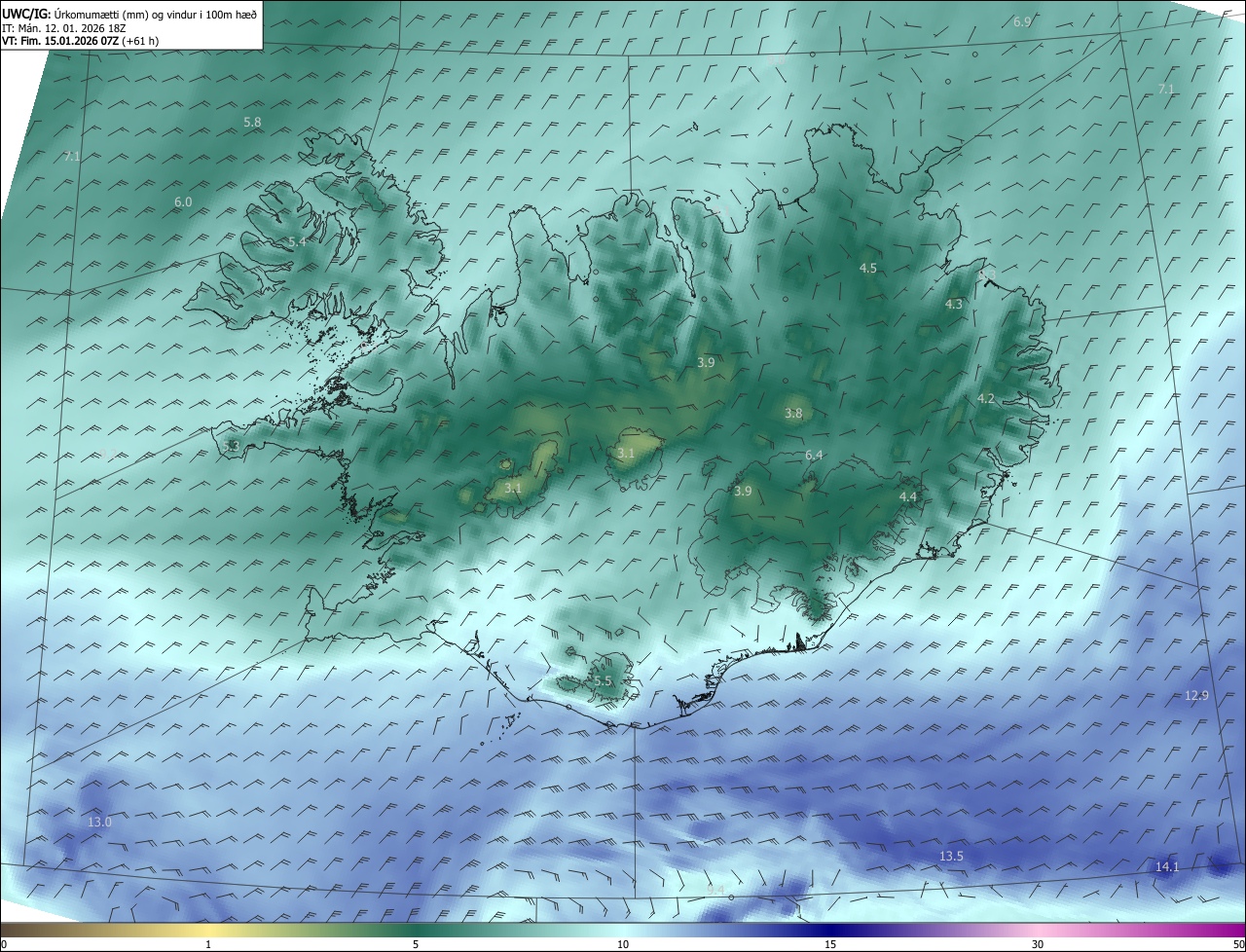Viewport: 1246px width, 952px height.
Task: Click the title line 'UWC/IG: Úrkomumætti (mm) og vindur'
Action: [130, 14]
